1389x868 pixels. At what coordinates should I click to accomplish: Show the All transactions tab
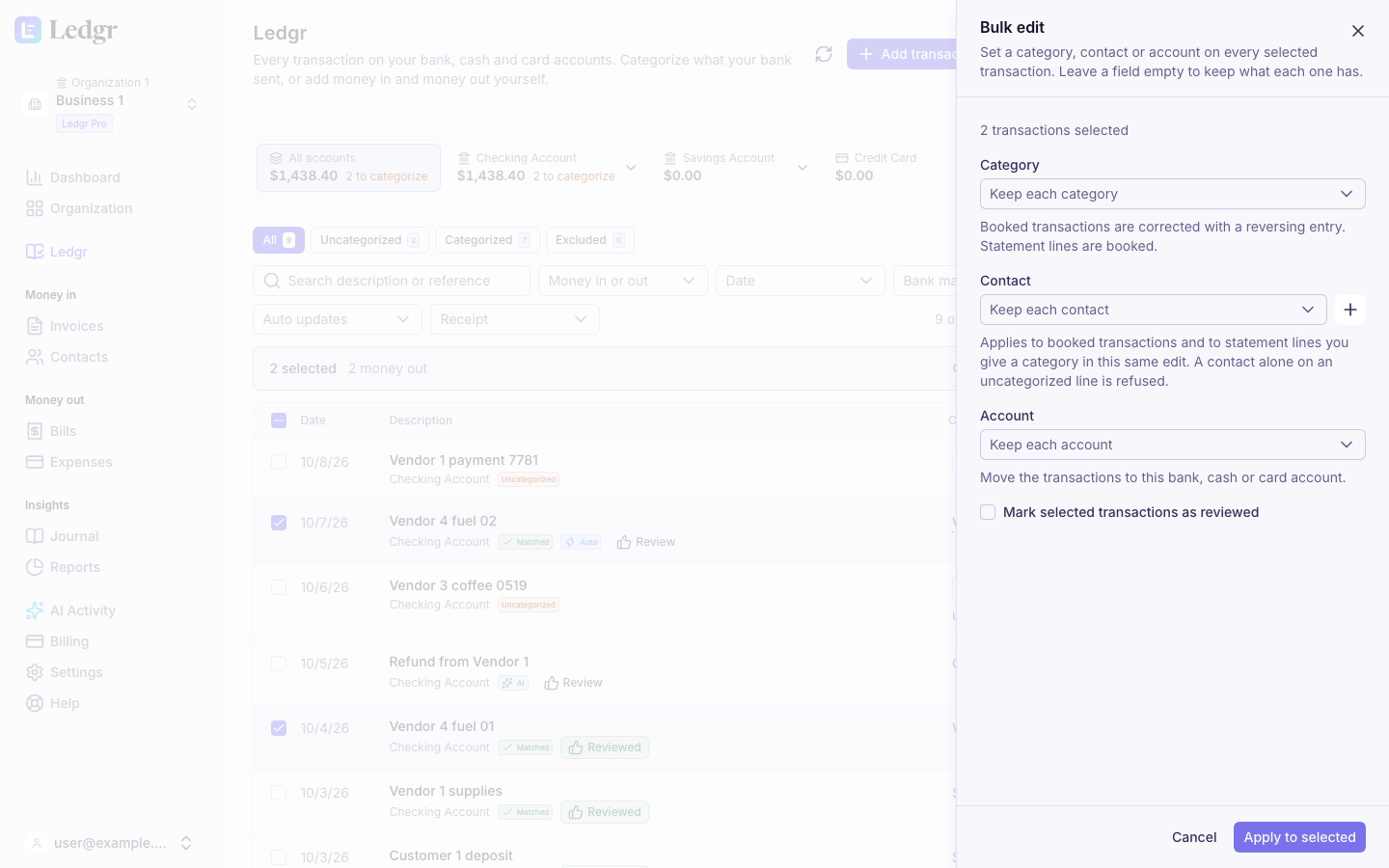coord(279,240)
